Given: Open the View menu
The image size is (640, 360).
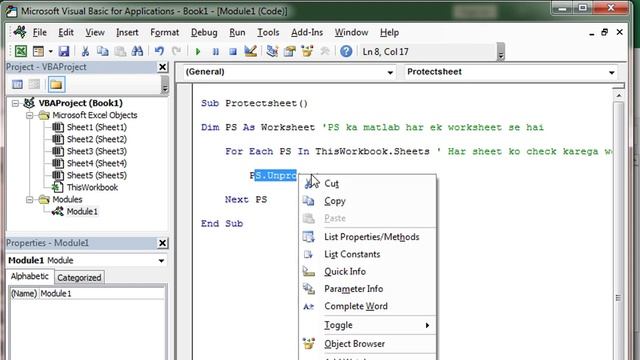Looking at the screenshot, I should [95, 32].
